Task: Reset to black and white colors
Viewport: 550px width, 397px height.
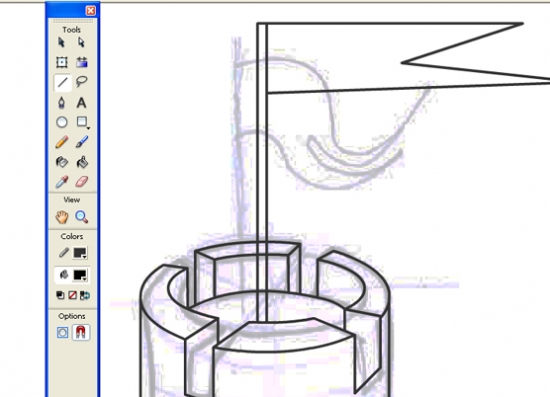Action: pyautogui.click(x=60, y=296)
